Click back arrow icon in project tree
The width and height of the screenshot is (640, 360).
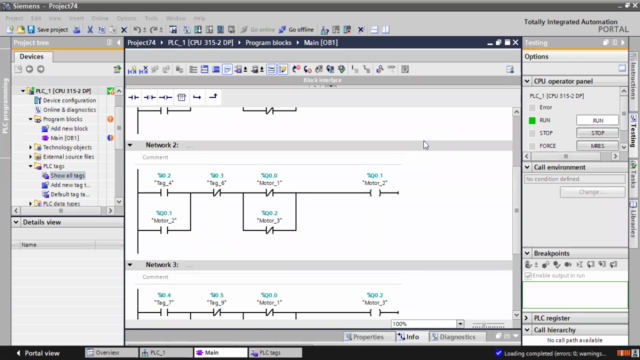29,69
